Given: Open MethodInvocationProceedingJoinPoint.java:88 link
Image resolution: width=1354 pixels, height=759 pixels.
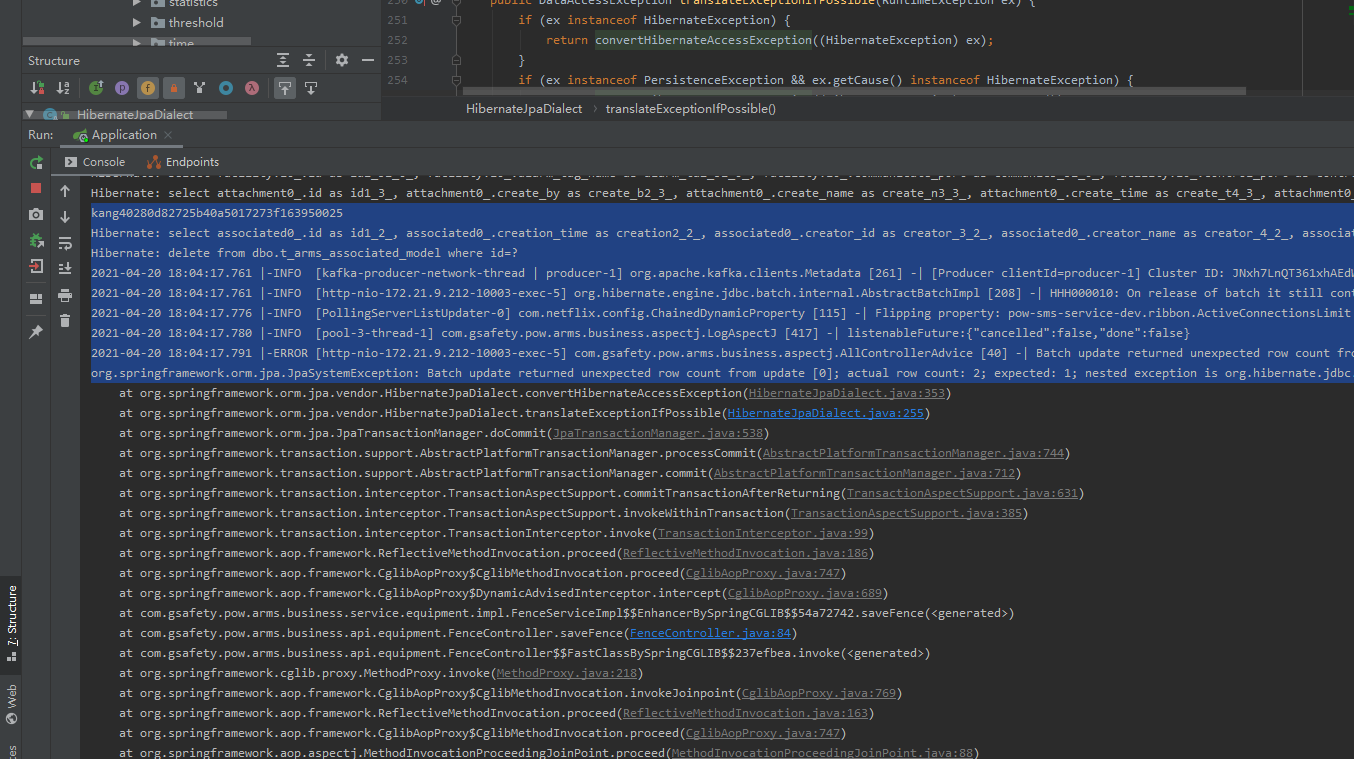Looking at the screenshot, I should tap(821, 753).
